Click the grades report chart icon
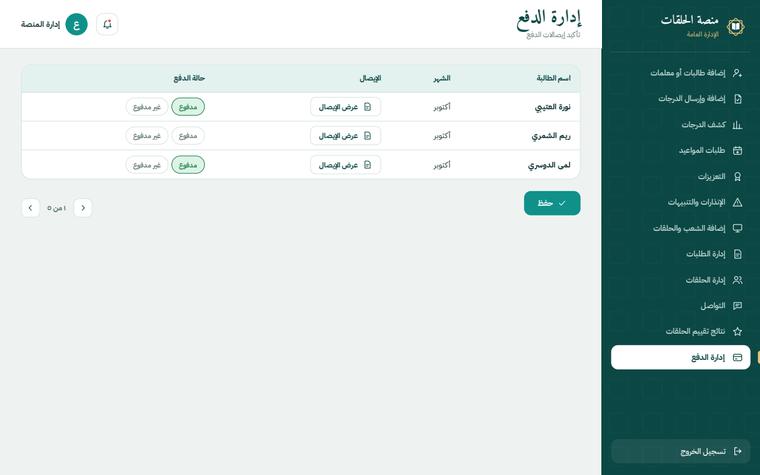Viewport: 760px width, 475px height. point(737,125)
